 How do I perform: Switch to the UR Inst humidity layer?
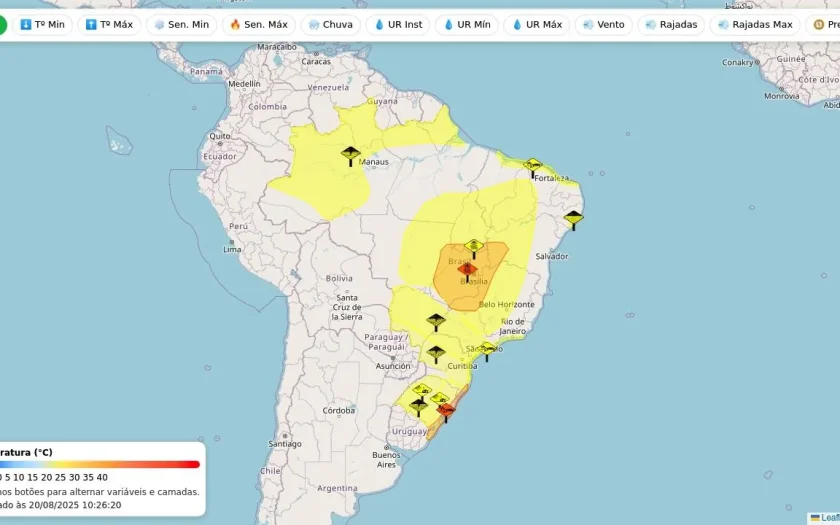point(398,25)
